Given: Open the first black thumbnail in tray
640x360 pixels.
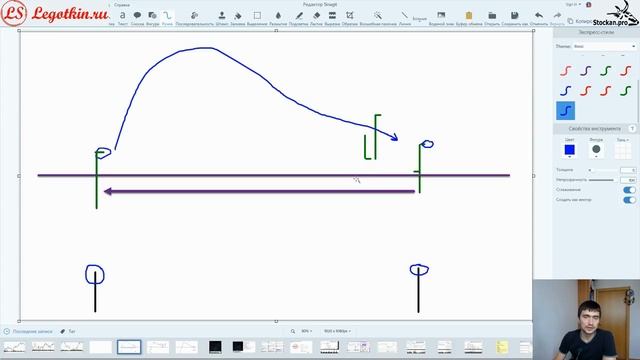Looking at the screenshot, I should click(x=215, y=347).
